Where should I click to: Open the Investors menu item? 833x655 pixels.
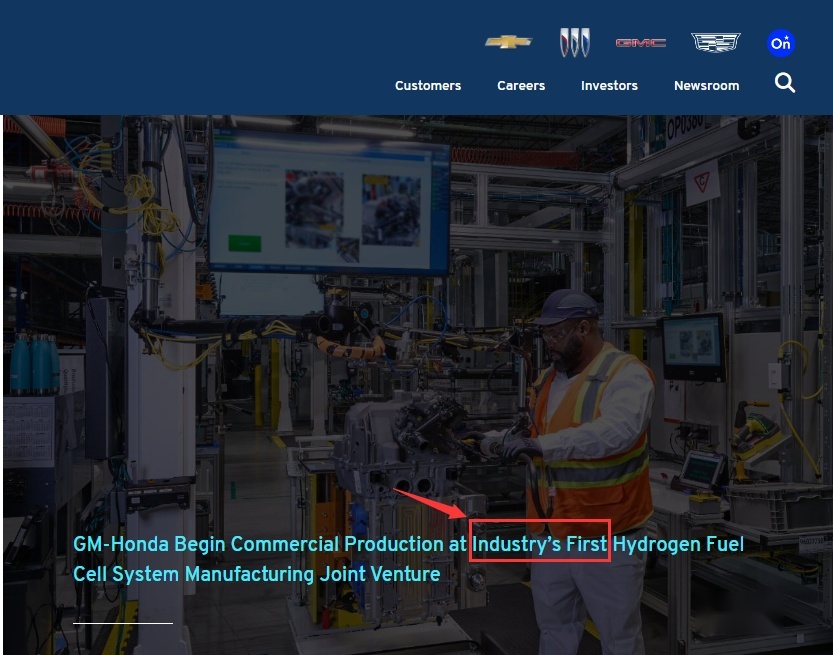coord(609,86)
